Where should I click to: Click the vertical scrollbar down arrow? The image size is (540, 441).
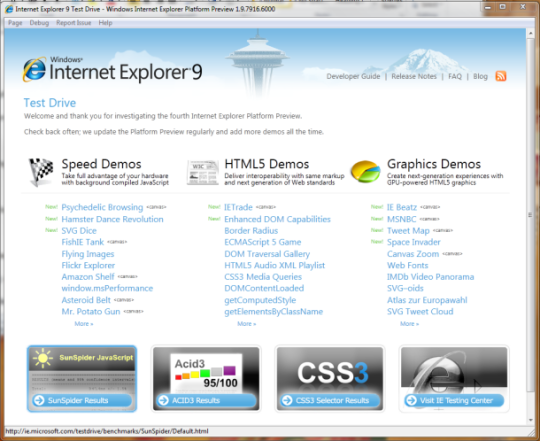(x=530, y=420)
